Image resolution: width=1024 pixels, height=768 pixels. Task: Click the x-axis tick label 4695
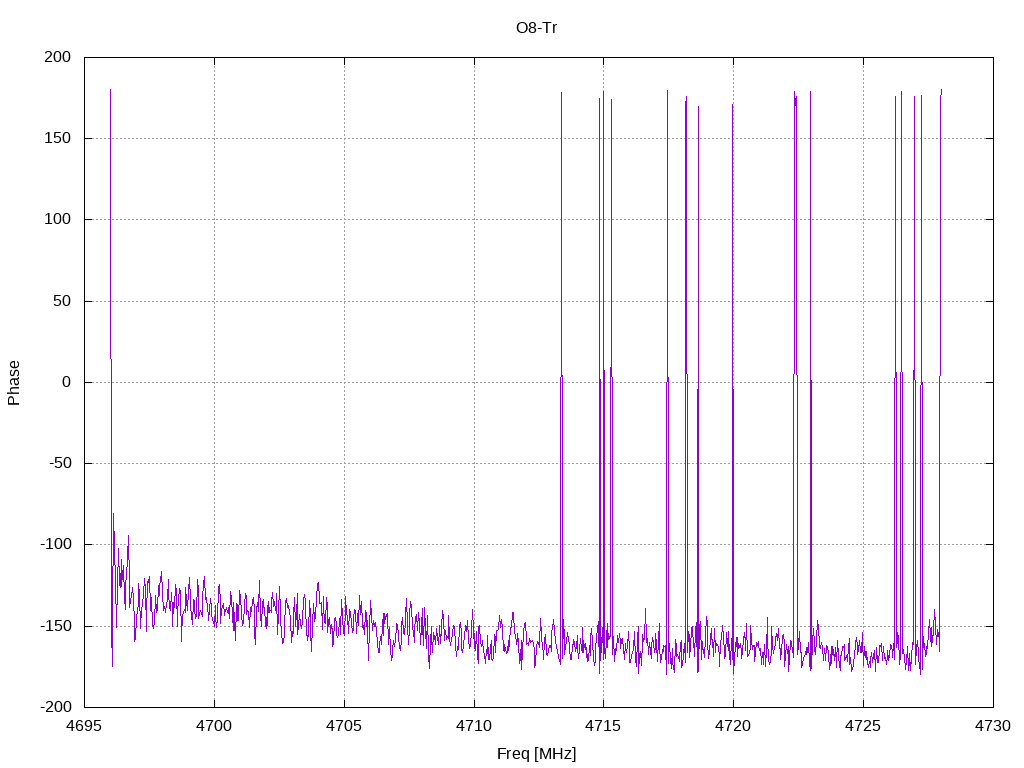(84, 726)
